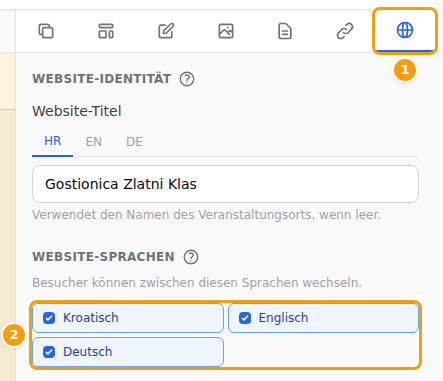This screenshot has width=443, height=381.
Task: Switch website title to HR tab
Action: click(x=53, y=141)
